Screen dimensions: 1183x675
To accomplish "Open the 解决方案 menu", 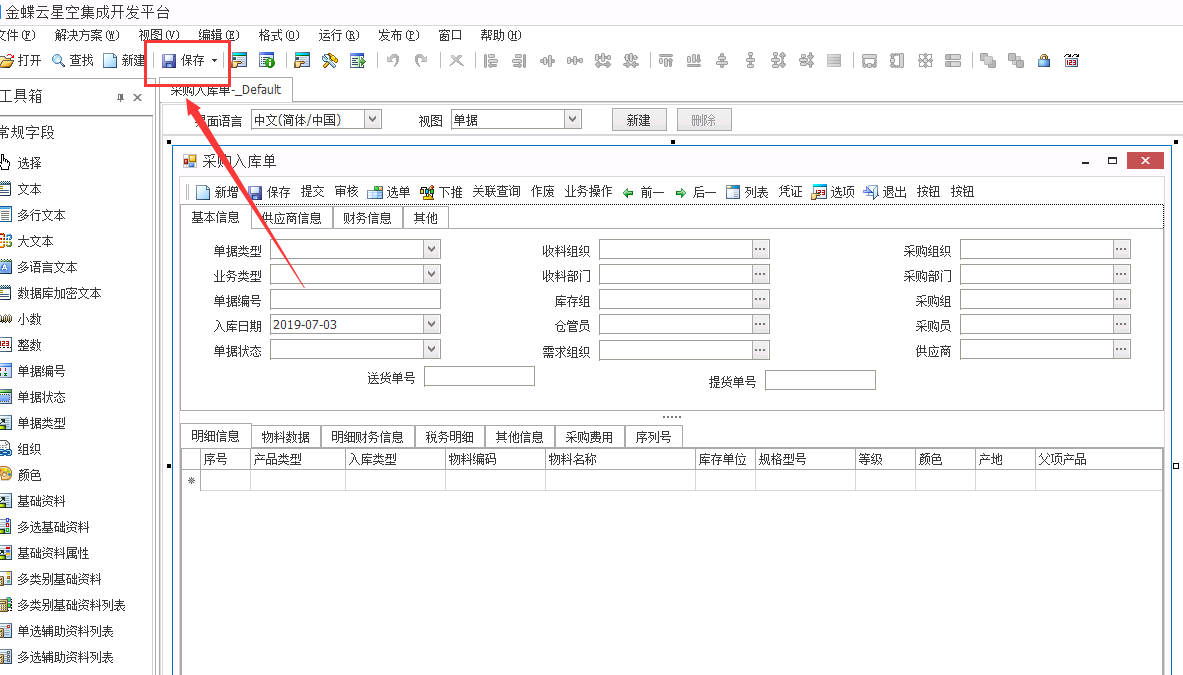I will coord(87,35).
